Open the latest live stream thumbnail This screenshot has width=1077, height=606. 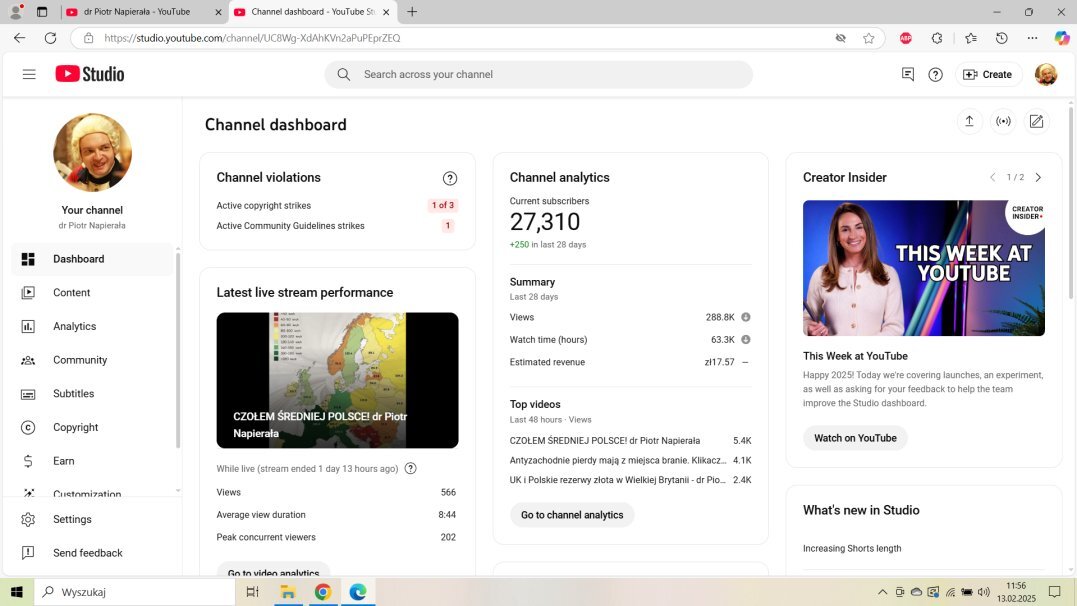[x=337, y=380]
